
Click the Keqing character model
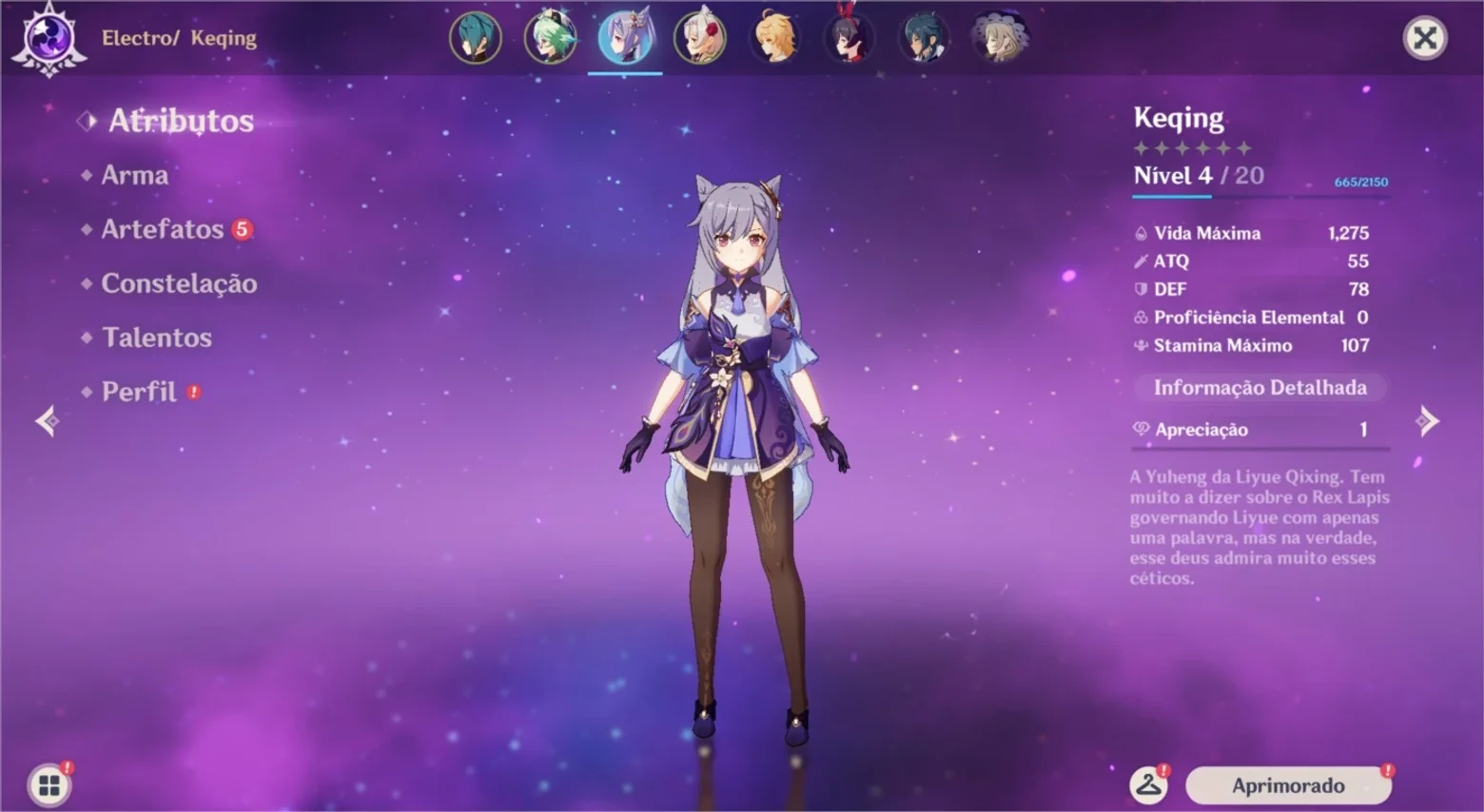(733, 458)
